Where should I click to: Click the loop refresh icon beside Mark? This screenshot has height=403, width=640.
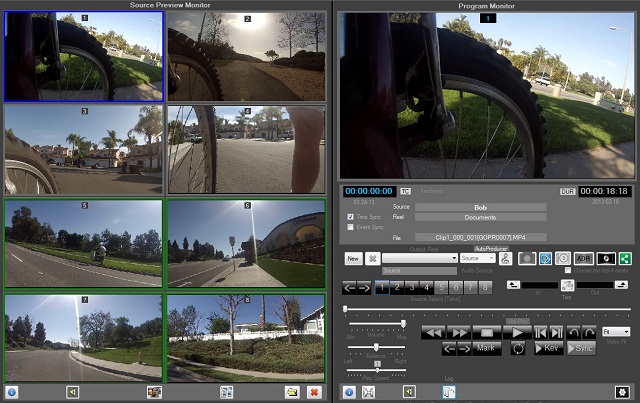[x=518, y=349]
